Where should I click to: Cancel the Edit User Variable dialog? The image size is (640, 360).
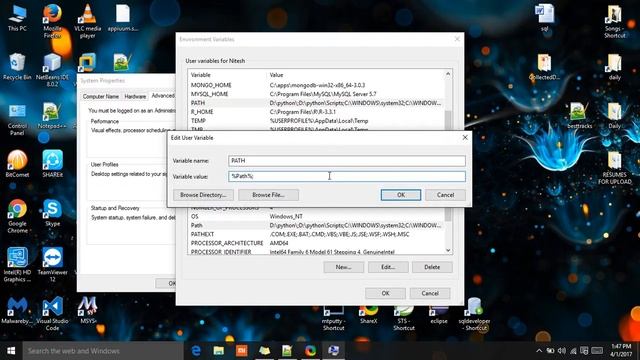(445, 195)
